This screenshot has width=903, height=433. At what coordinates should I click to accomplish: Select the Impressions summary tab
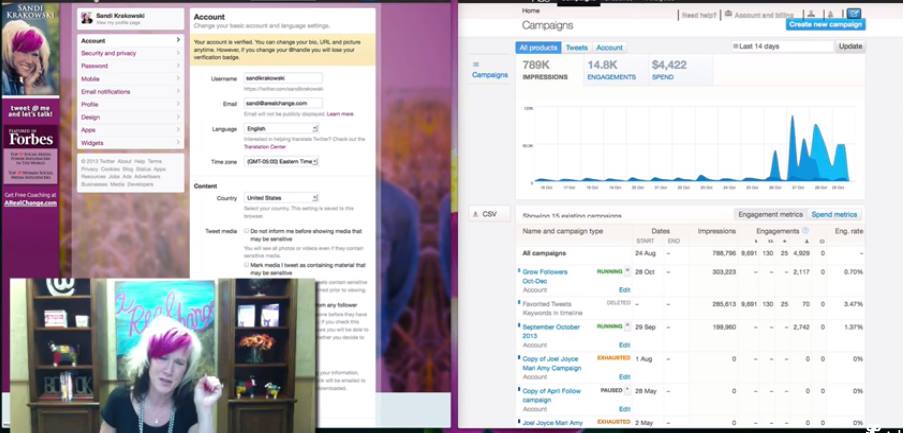549,70
